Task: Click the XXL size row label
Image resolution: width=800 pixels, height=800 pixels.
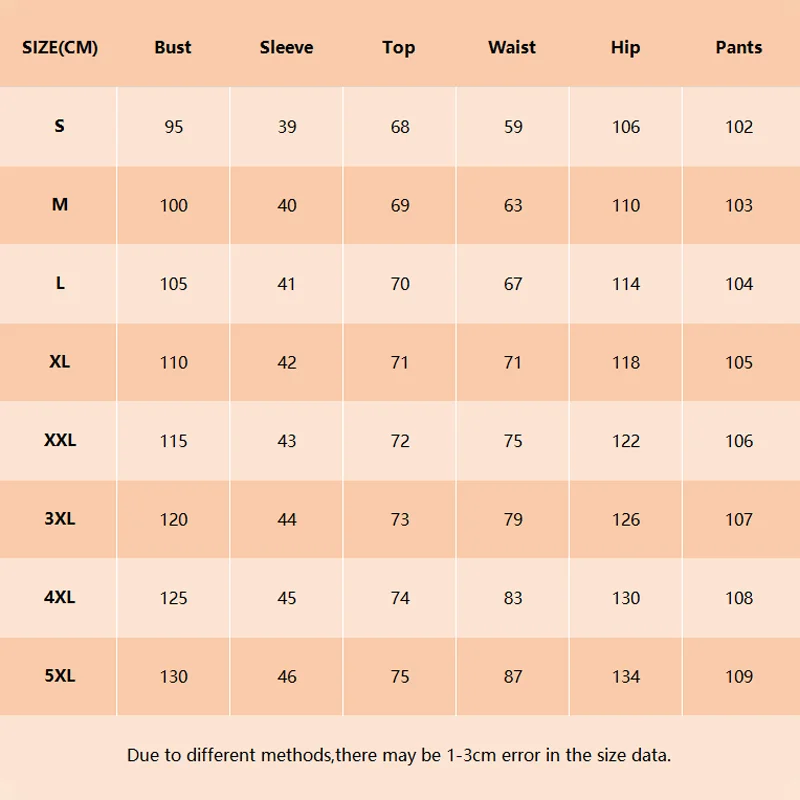Action: 60,440
